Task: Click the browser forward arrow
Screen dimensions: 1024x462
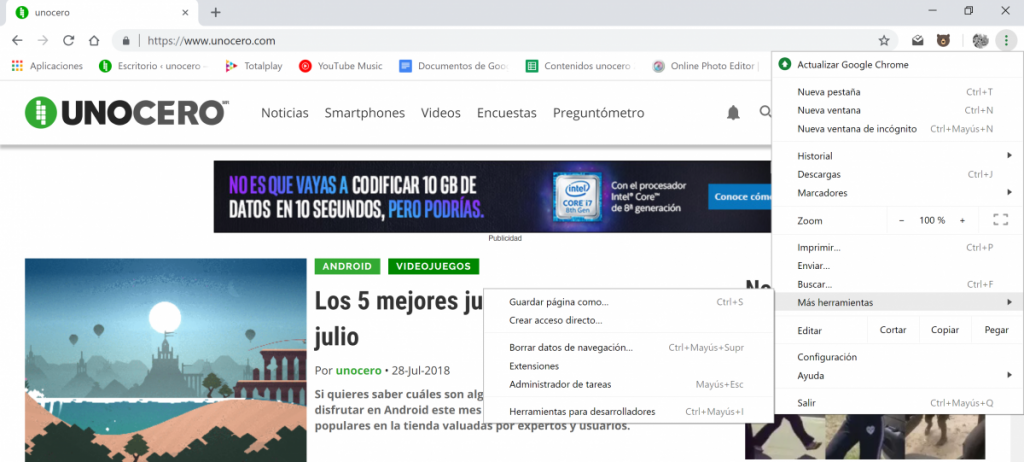Action: click(x=42, y=41)
